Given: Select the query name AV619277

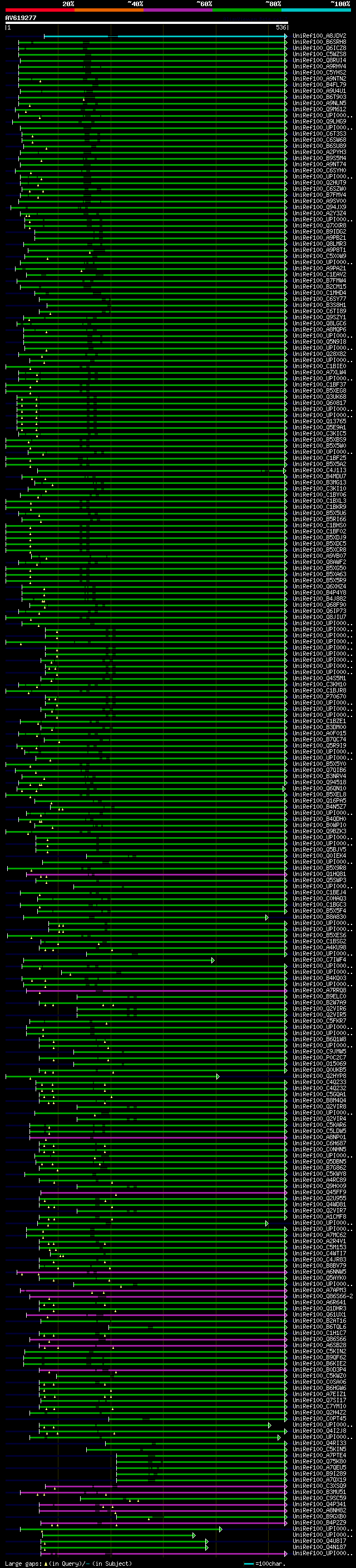Looking at the screenshot, I should 21,18.
